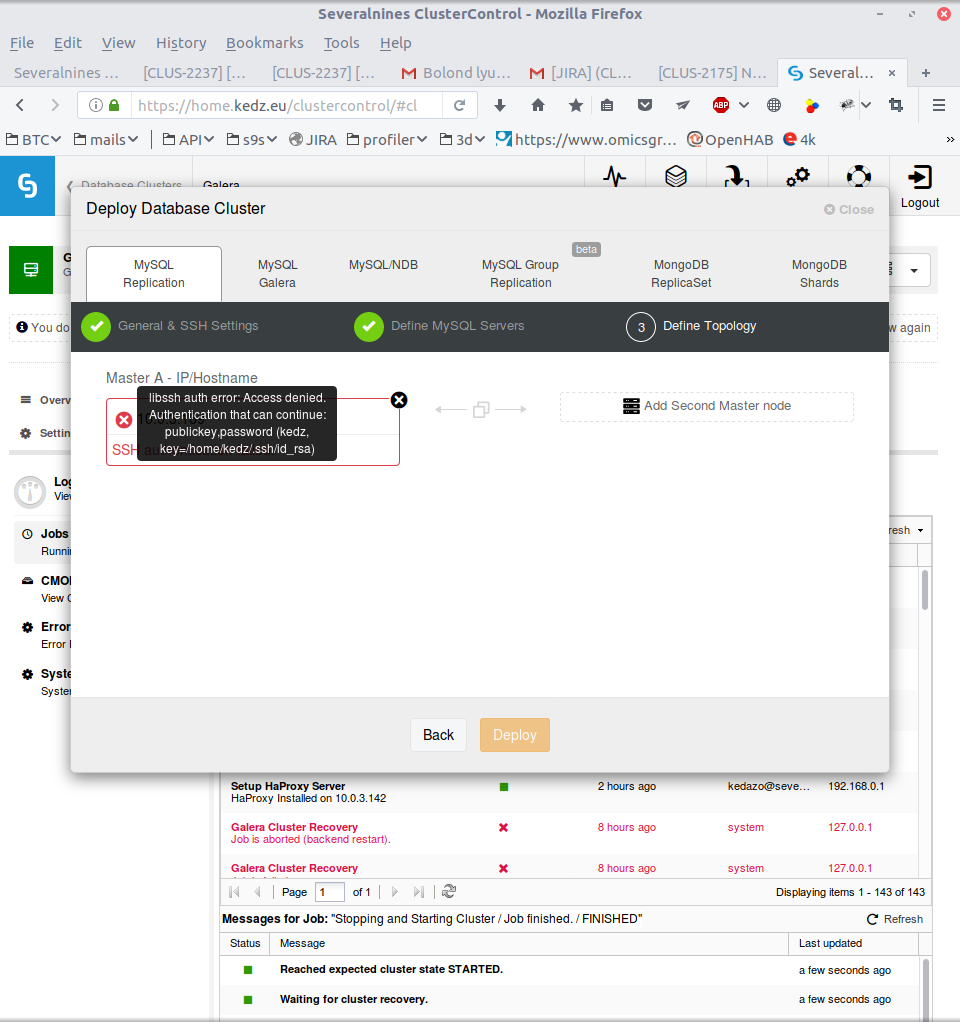Viewport: 960px width, 1022px height.
Task: Close the Deploy Database Cluster dialog
Action: click(x=849, y=210)
